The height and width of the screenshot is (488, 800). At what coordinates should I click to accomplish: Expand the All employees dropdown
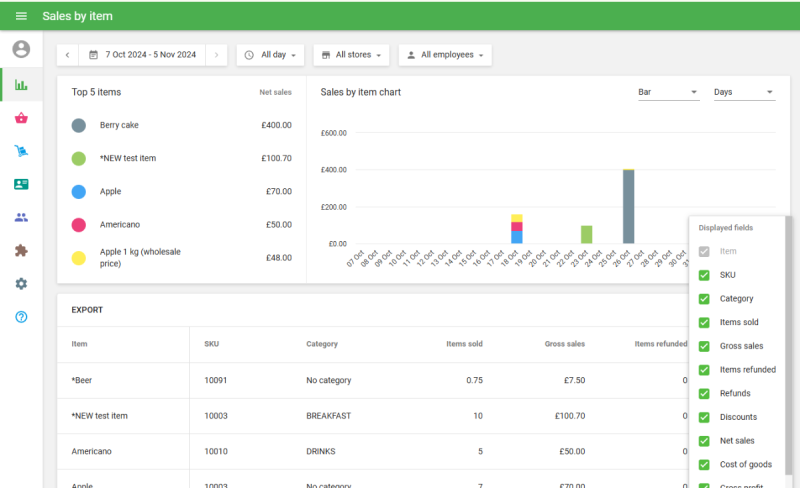445,55
